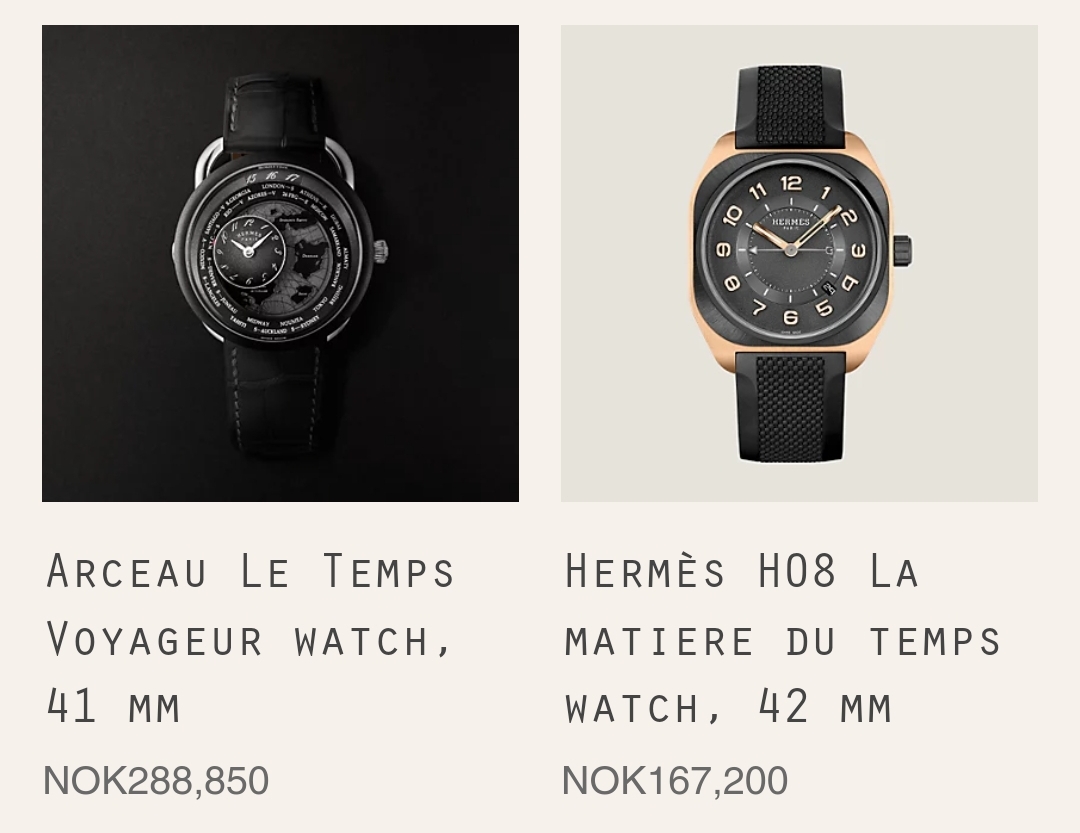The height and width of the screenshot is (833, 1080).
Task: Select the NOK288,850 price
Action: pos(156,781)
